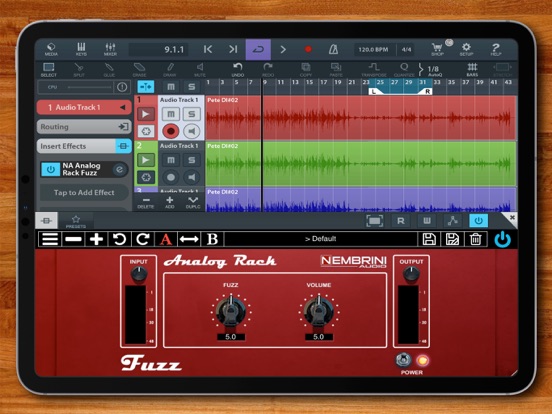Expand the Insert Effects section
Image resolution: width=552 pixels, height=414 pixels.
click(x=84, y=146)
